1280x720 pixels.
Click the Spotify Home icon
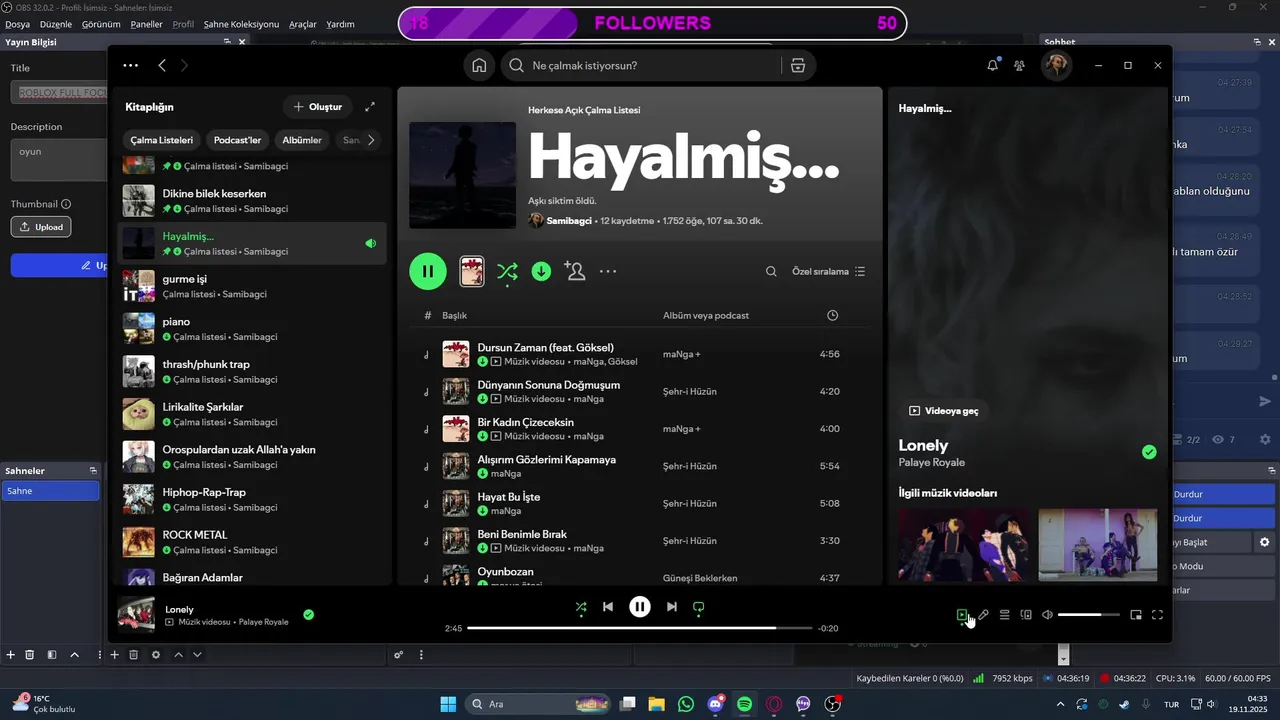coord(479,65)
